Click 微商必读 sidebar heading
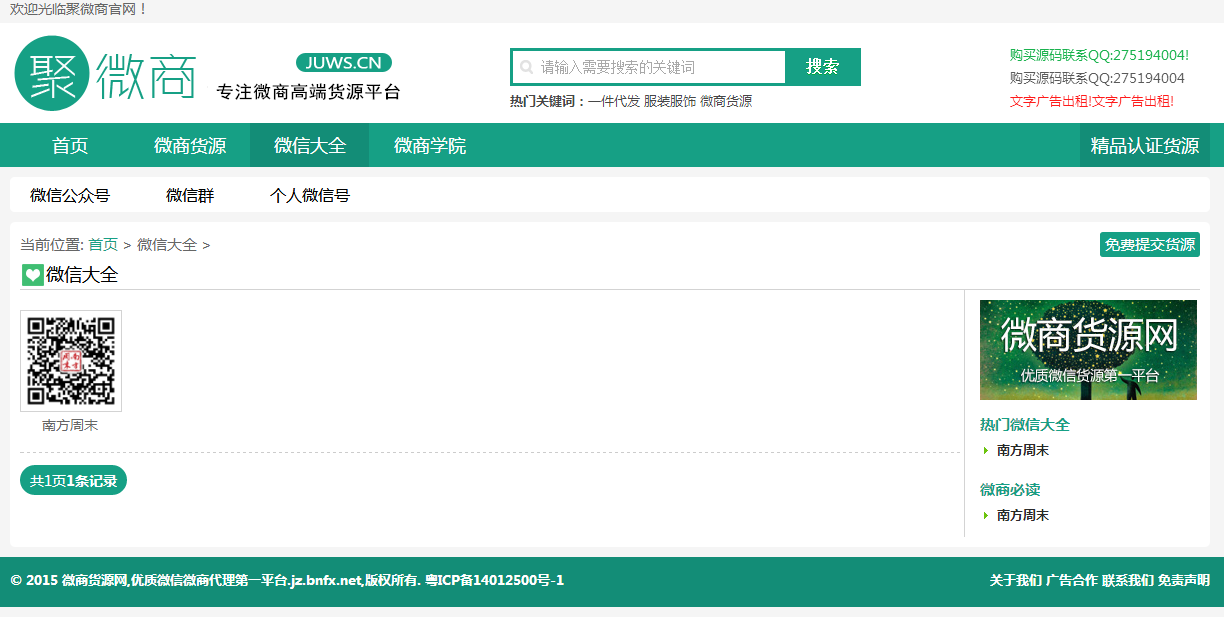The width and height of the screenshot is (1224, 617). click(1010, 490)
